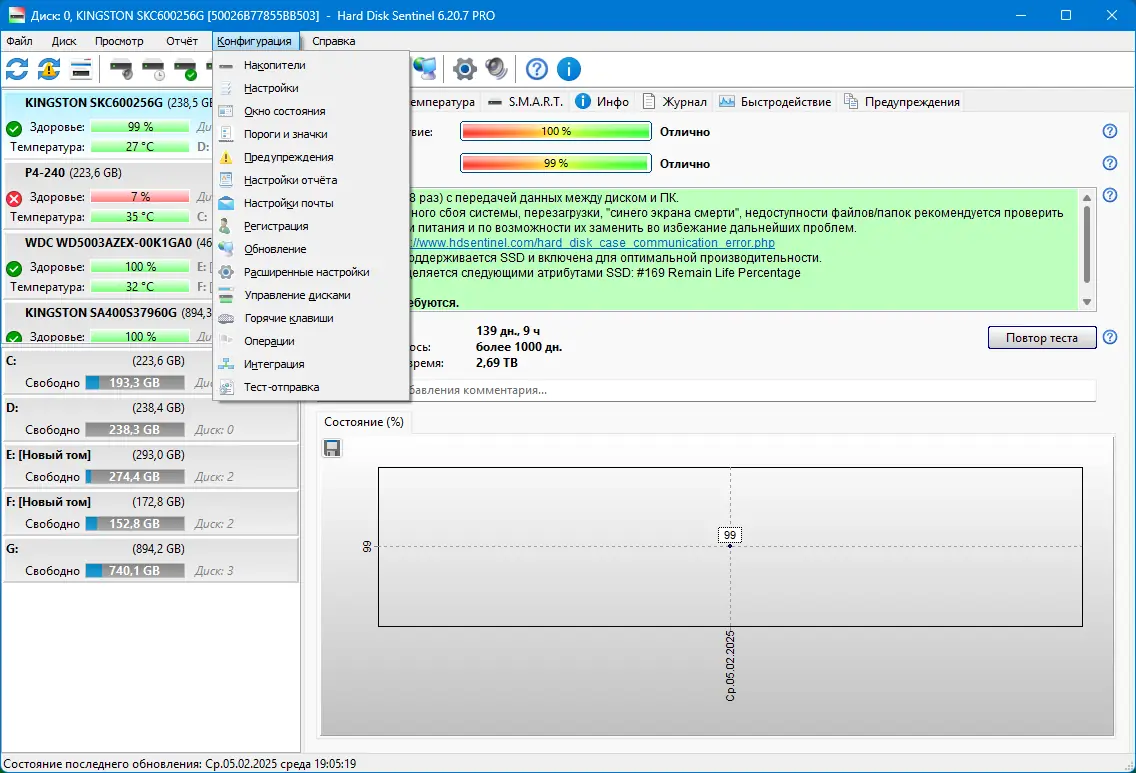Click the blue Info toolbar icon

click(x=569, y=69)
